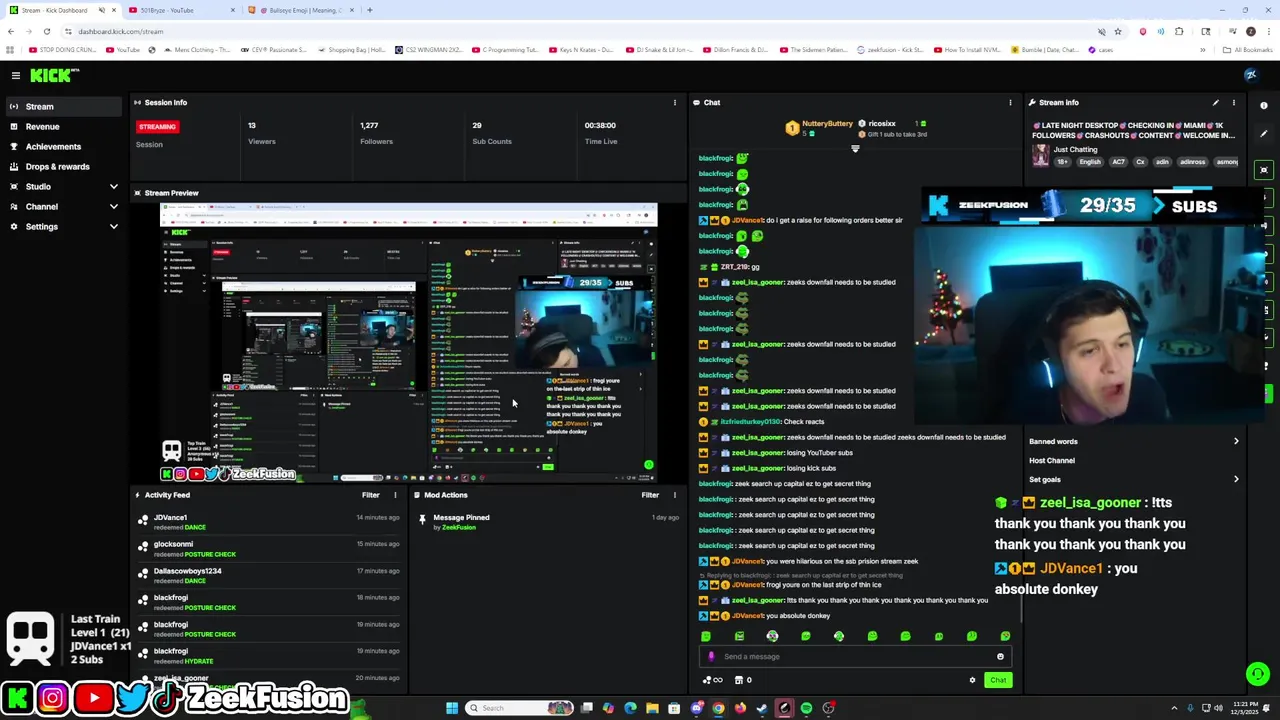Click the Host Channel row
This screenshot has width=1280, height=720.
pyautogui.click(x=1134, y=460)
